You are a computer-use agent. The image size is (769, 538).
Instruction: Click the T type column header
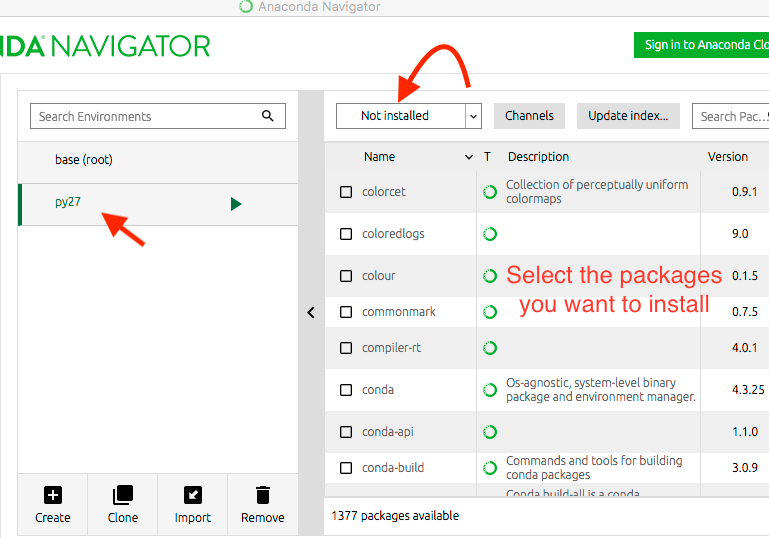point(487,157)
